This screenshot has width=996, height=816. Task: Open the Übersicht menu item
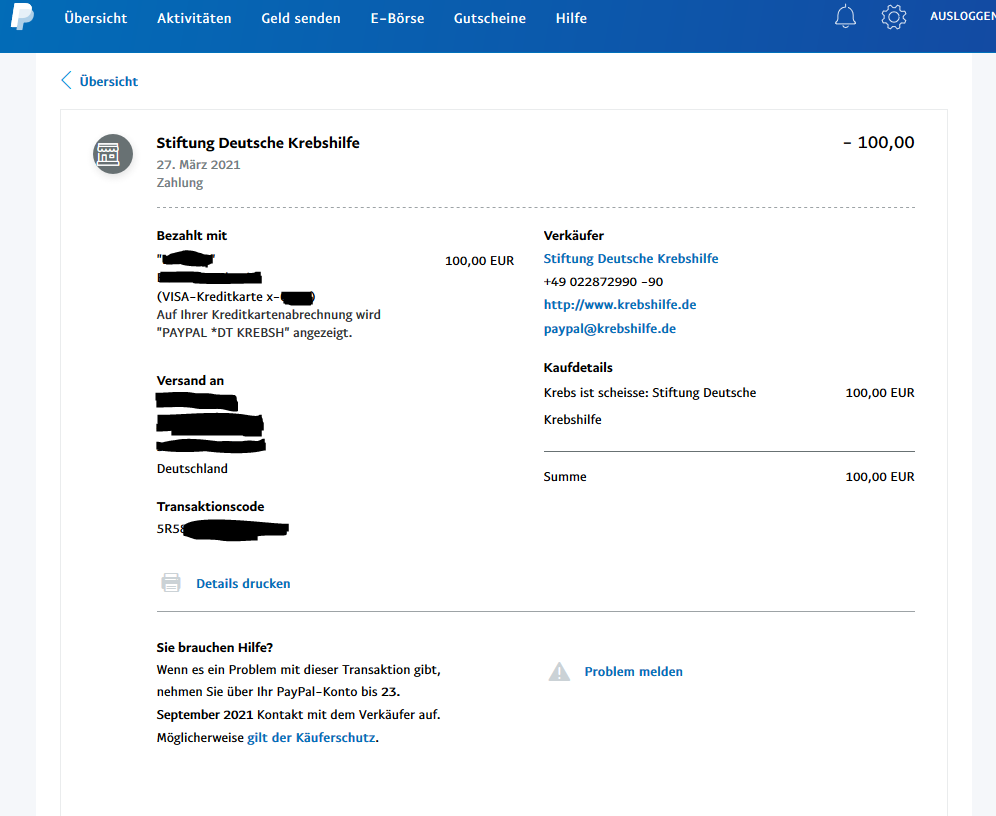tap(96, 18)
